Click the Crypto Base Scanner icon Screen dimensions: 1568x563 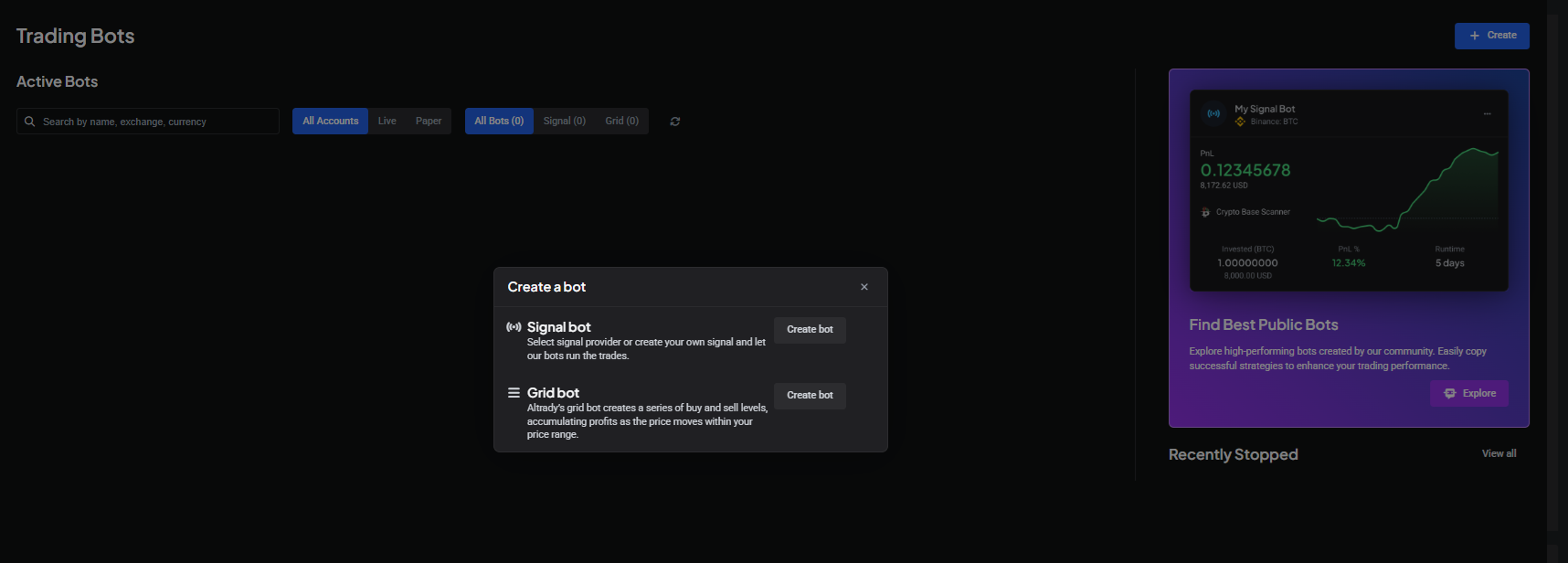click(1205, 212)
